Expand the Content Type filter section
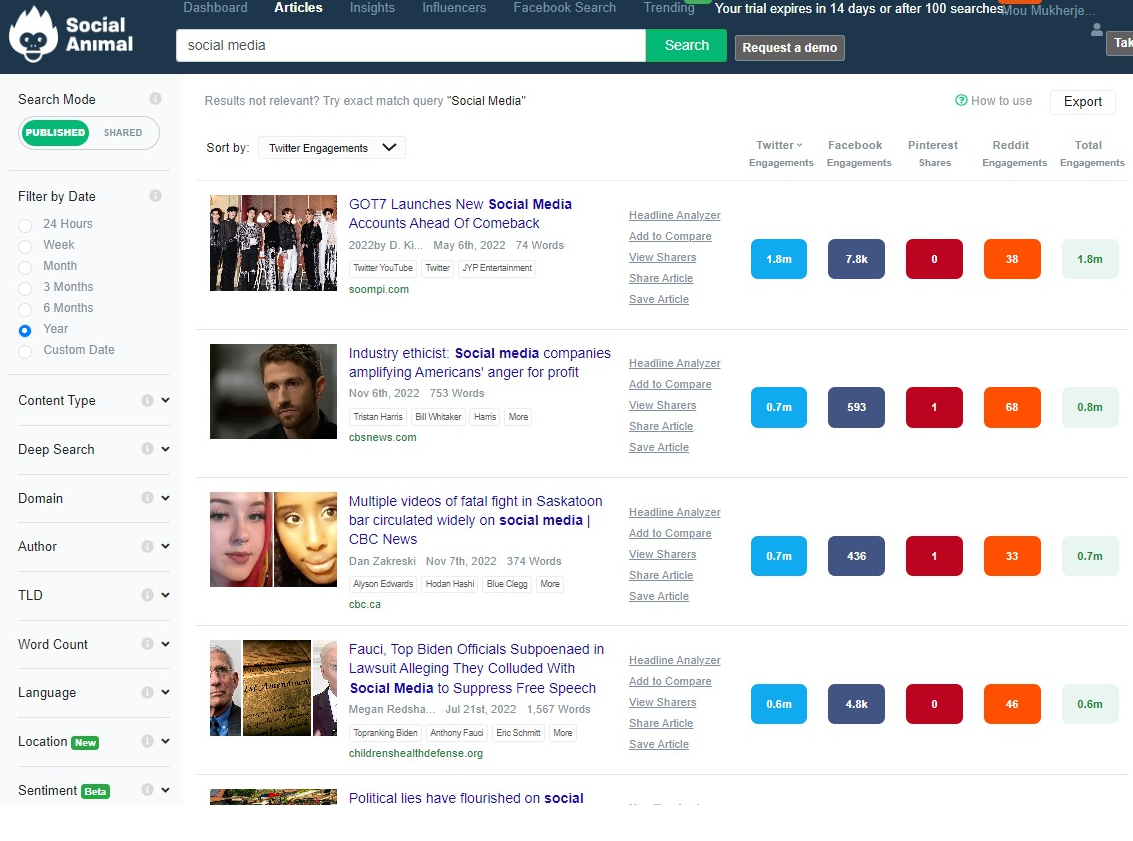 coord(164,400)
